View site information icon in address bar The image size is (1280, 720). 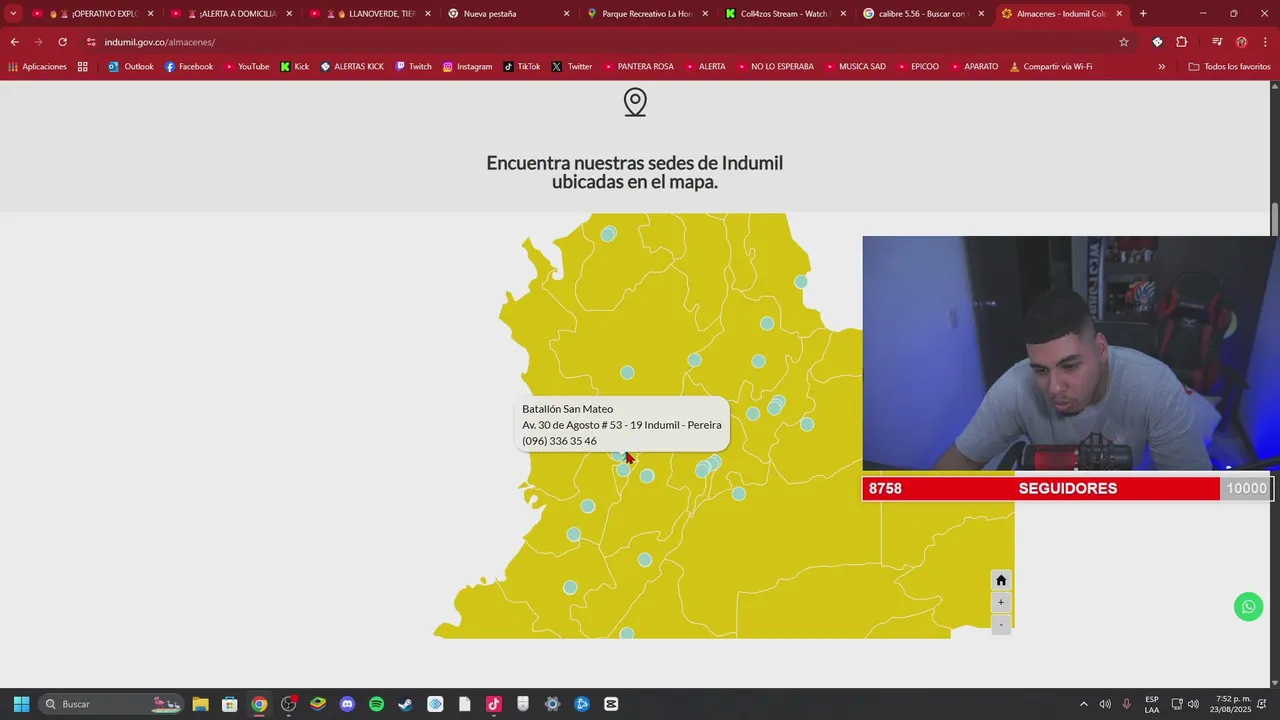[91, 42]
